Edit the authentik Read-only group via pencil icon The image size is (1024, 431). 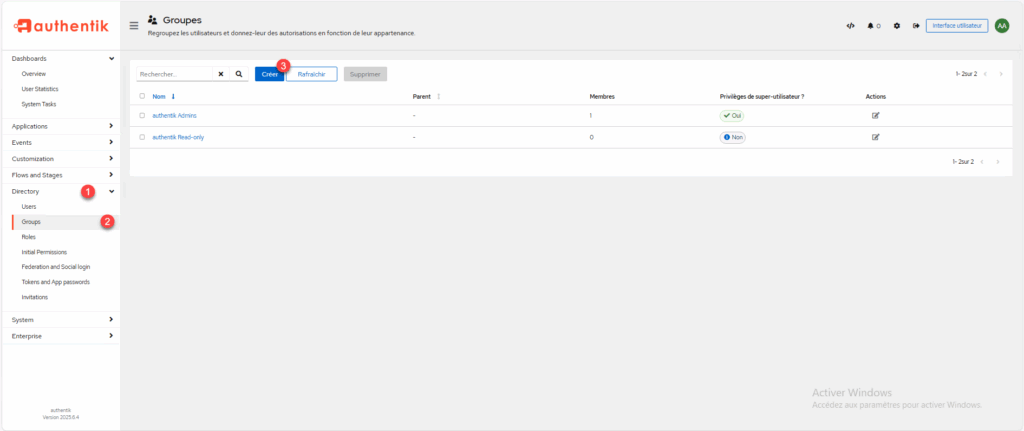[x=875, y=137]
